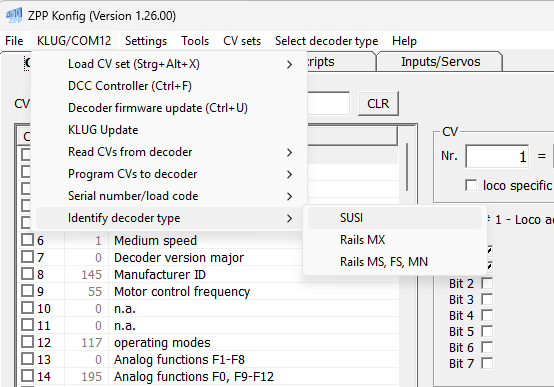
Task: Open Select decoder type menu
Action: point(326,41)
